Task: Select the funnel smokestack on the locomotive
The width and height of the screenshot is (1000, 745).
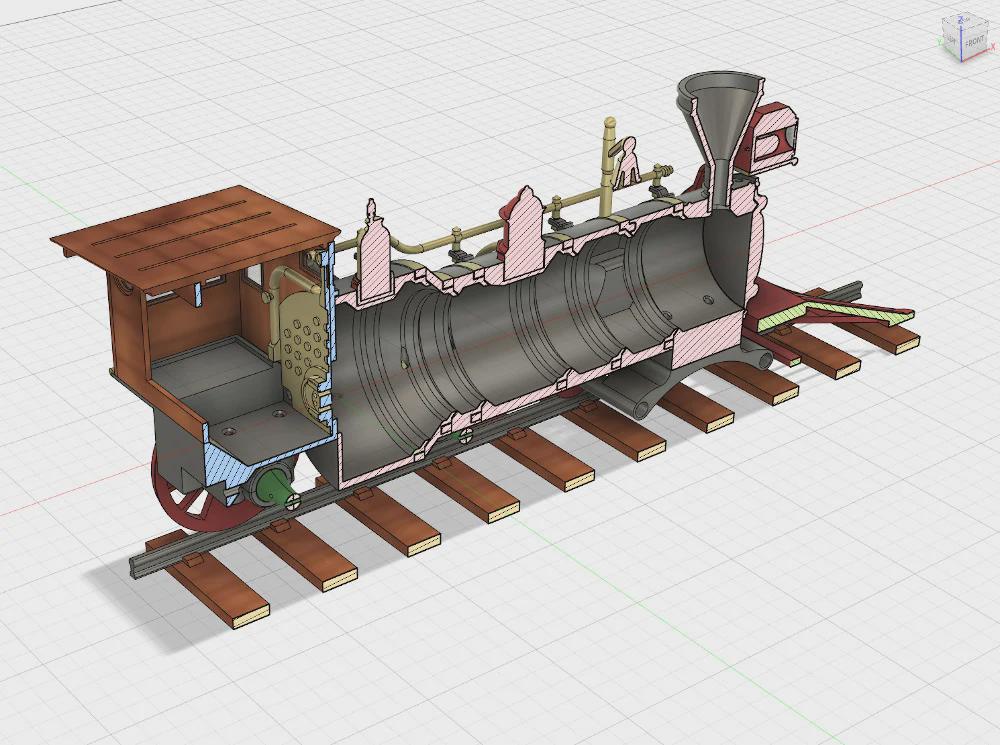Action: [x=720, y=136]
